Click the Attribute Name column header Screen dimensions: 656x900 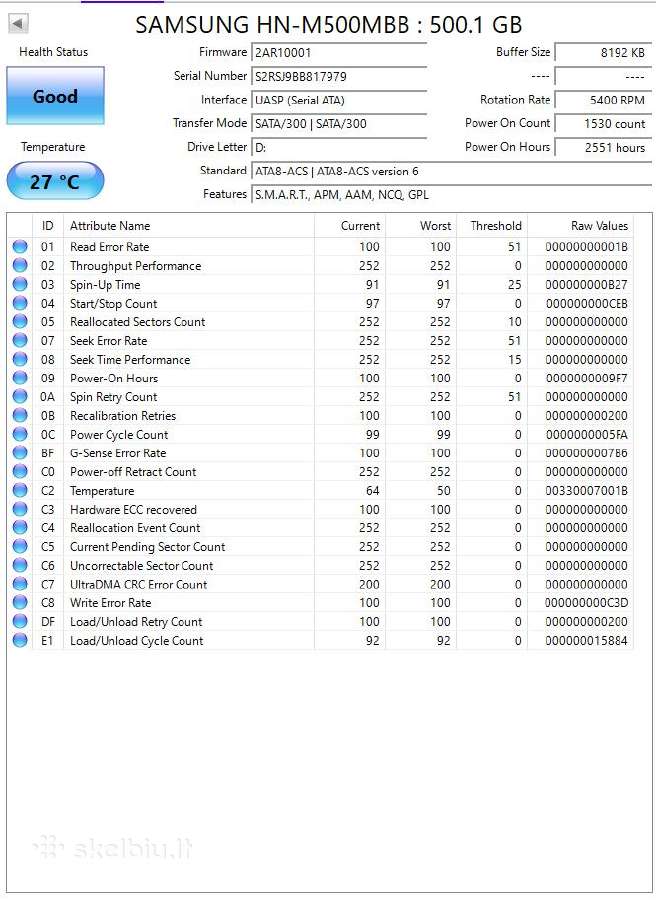[188, 226]
